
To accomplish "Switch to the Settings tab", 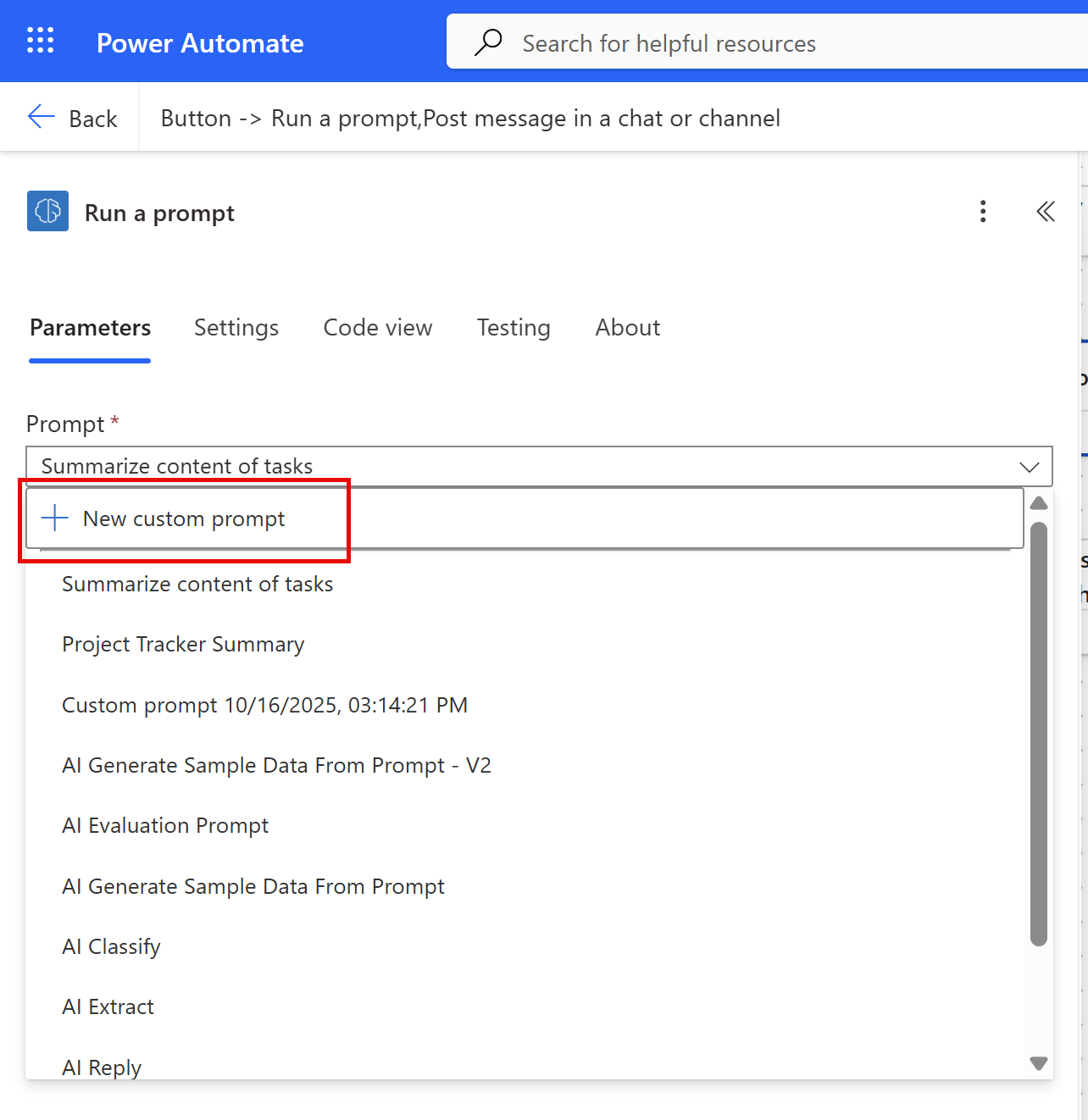I will pos(236,328).
